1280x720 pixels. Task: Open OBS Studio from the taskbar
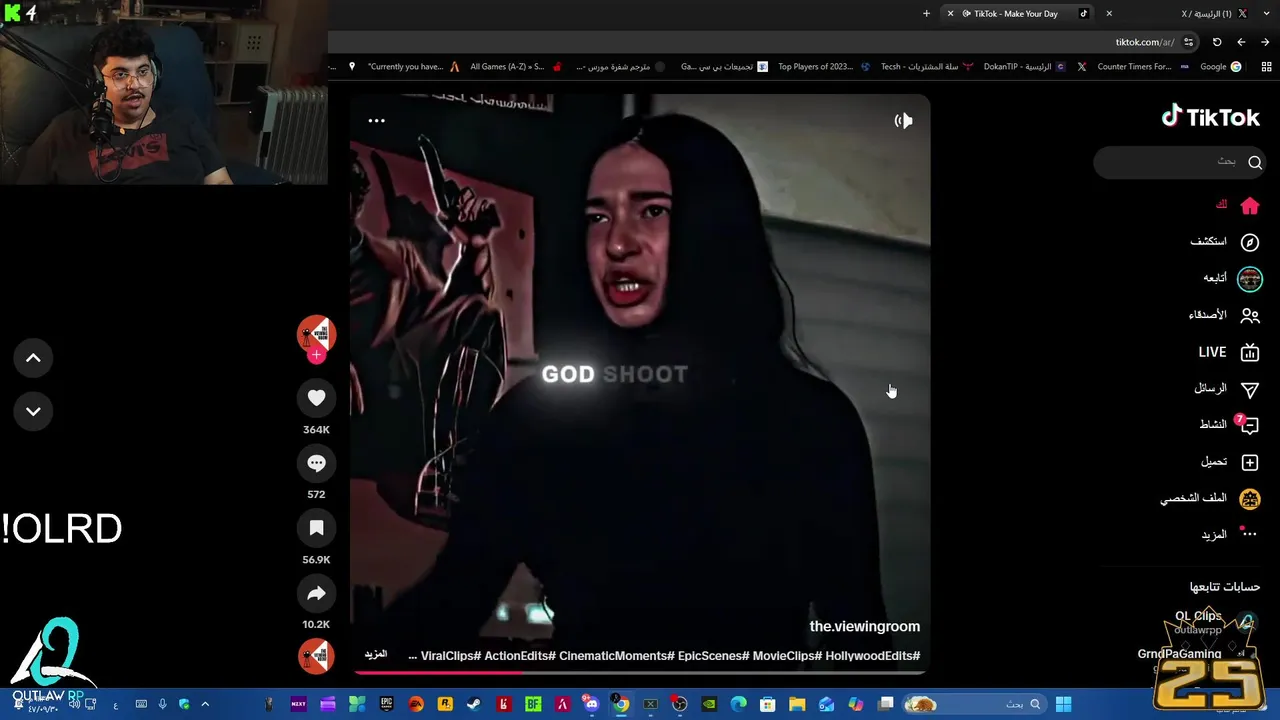pos(679,704)
